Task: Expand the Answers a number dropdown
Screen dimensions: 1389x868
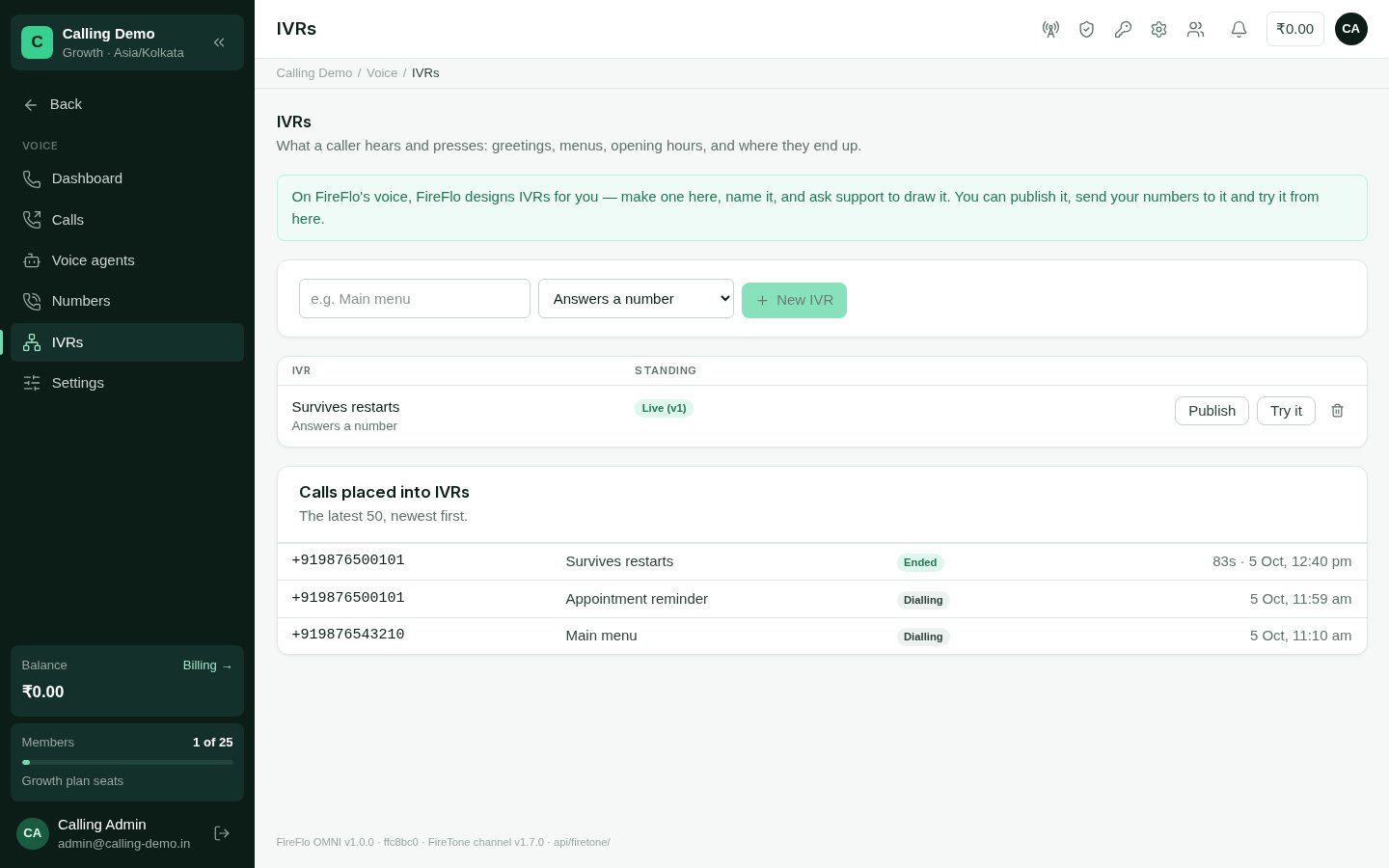Action: (x=636, y=299)
